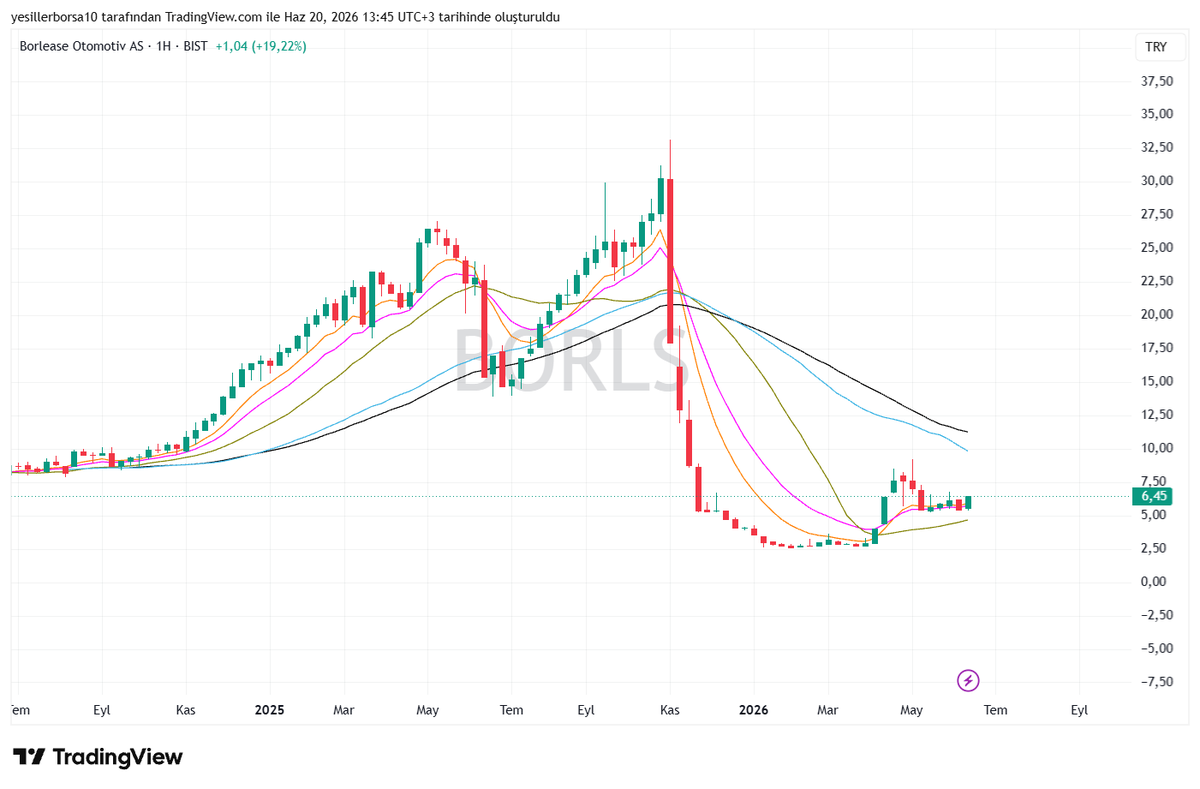The image size is (1200, 789).
Task: Click the 30,00 price axis label
Action: (x=1157, y=181)
